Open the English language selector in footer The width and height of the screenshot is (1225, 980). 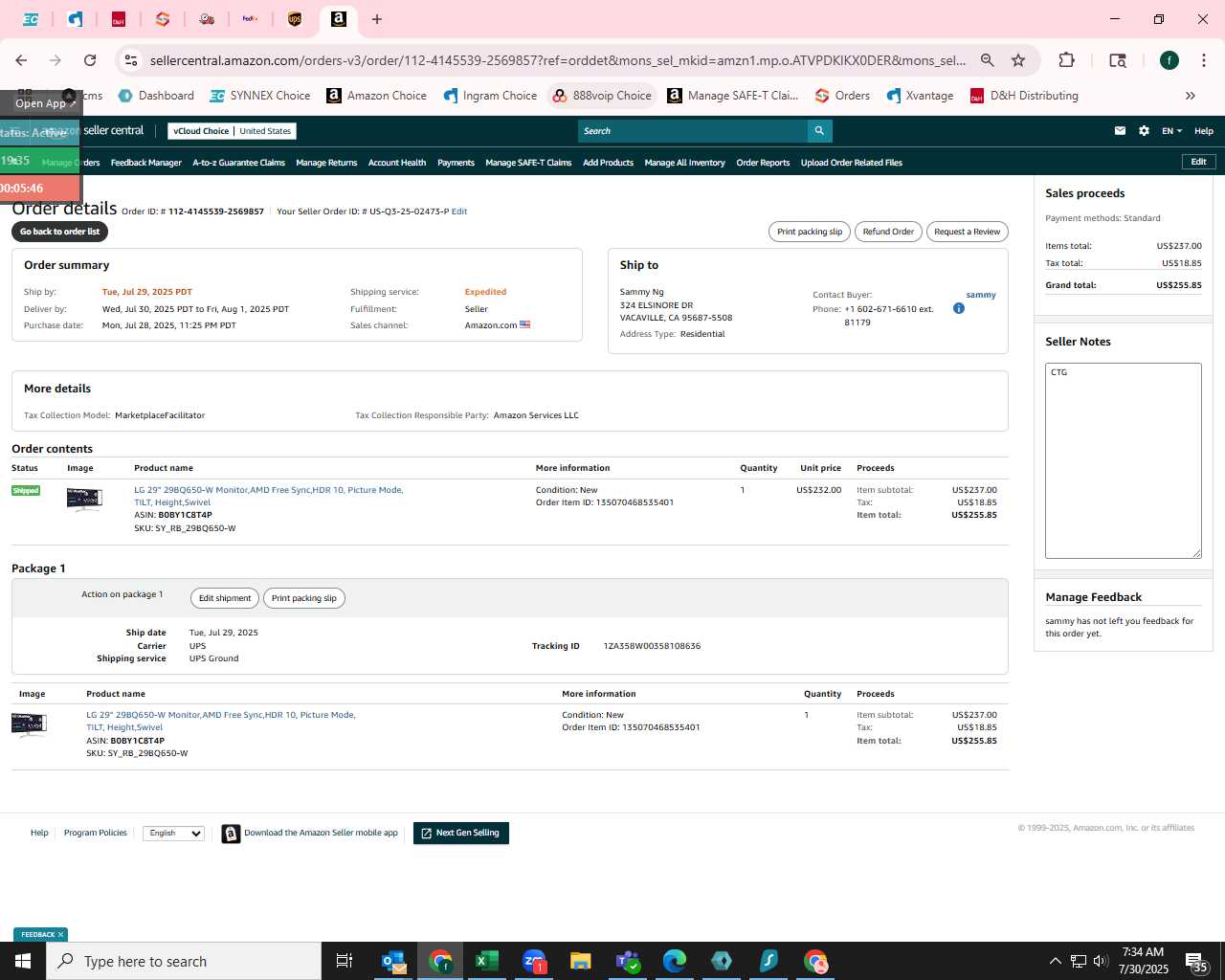tap(173, 834)
